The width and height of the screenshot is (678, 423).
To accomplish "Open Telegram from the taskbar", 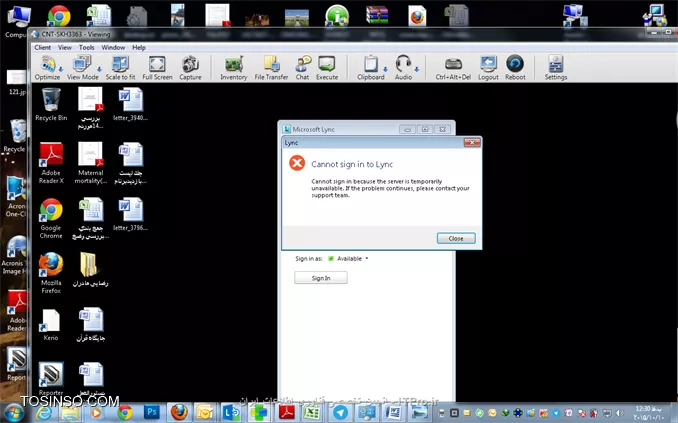I will tap(340, 412).
